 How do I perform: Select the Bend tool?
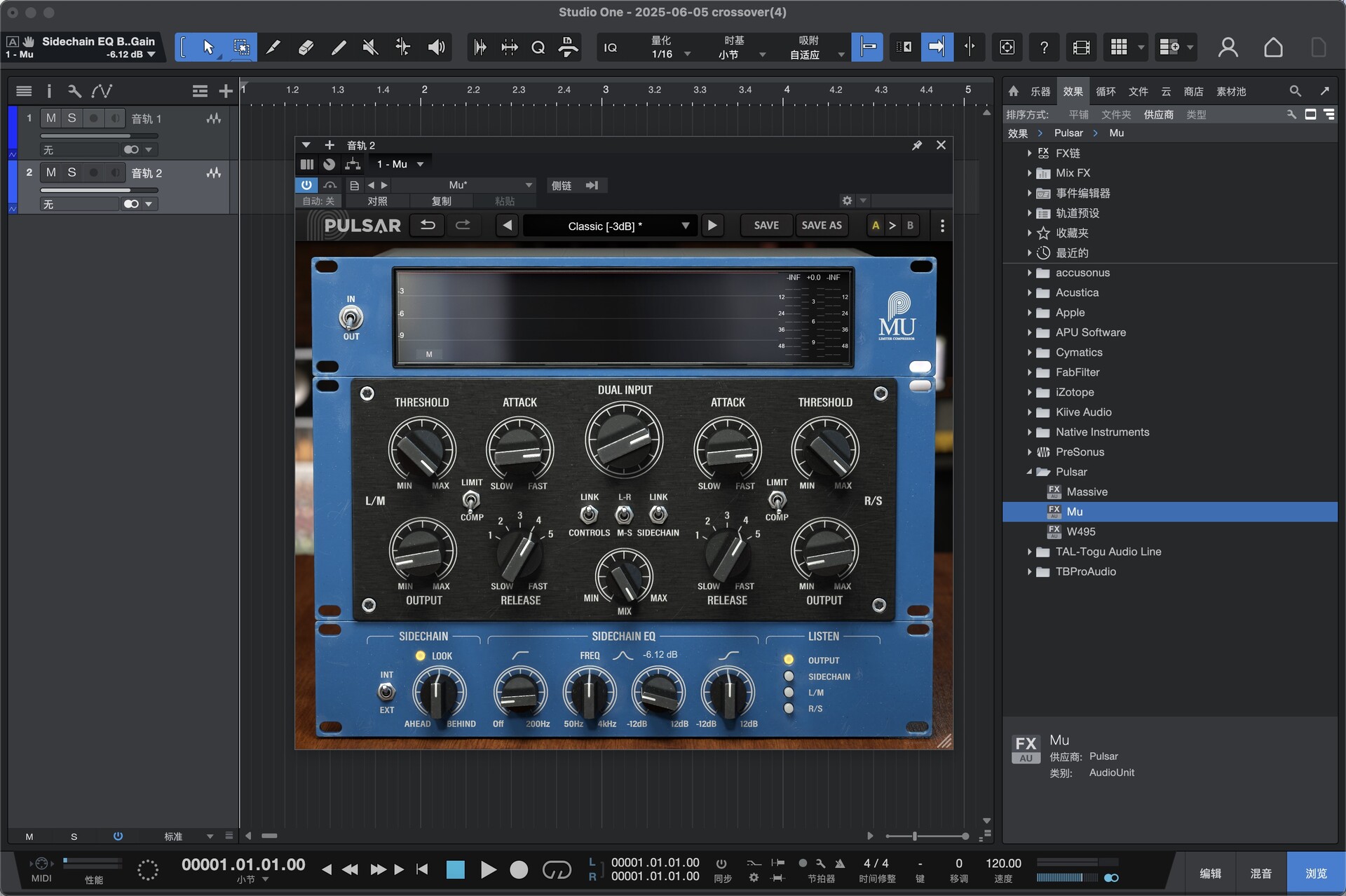click(402, 47)
